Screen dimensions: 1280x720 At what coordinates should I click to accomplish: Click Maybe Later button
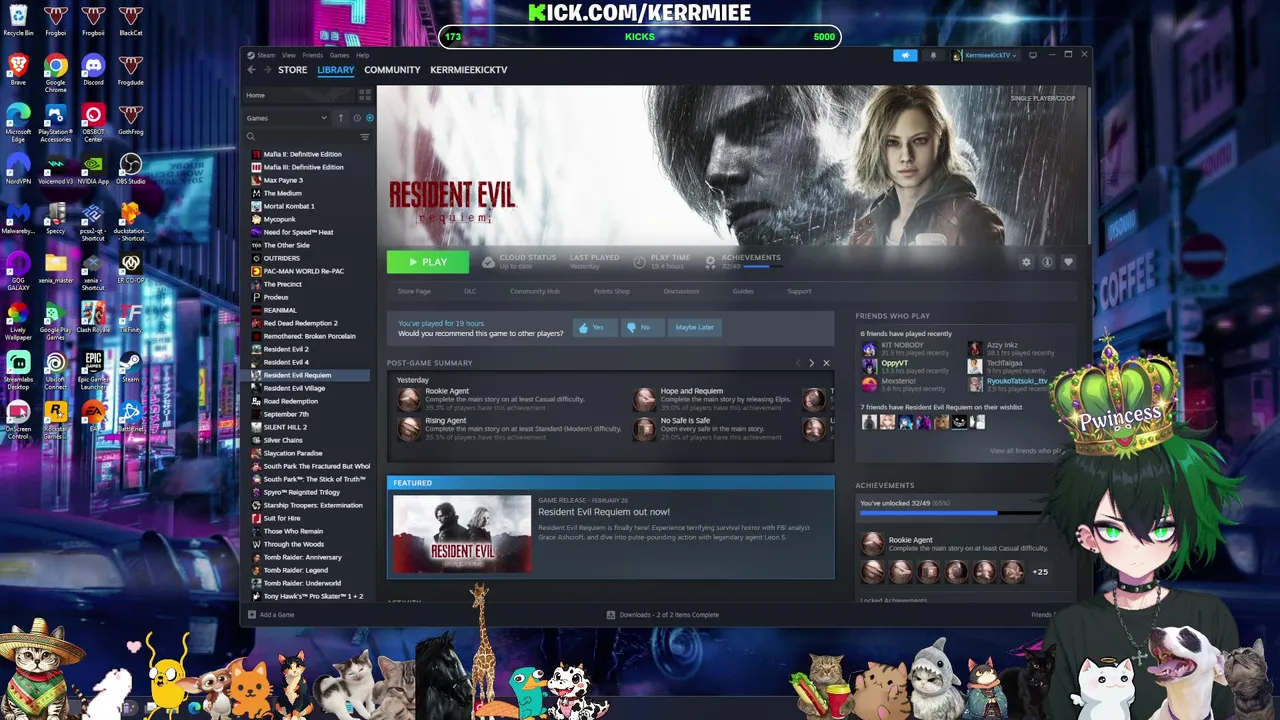(x=694, y=327)
